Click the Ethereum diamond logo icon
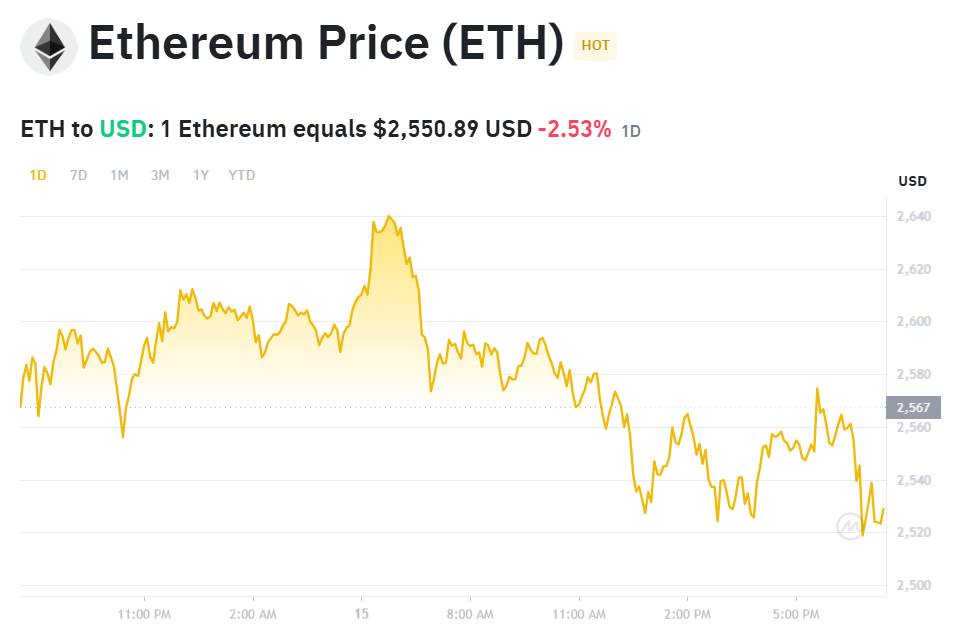 48,47
